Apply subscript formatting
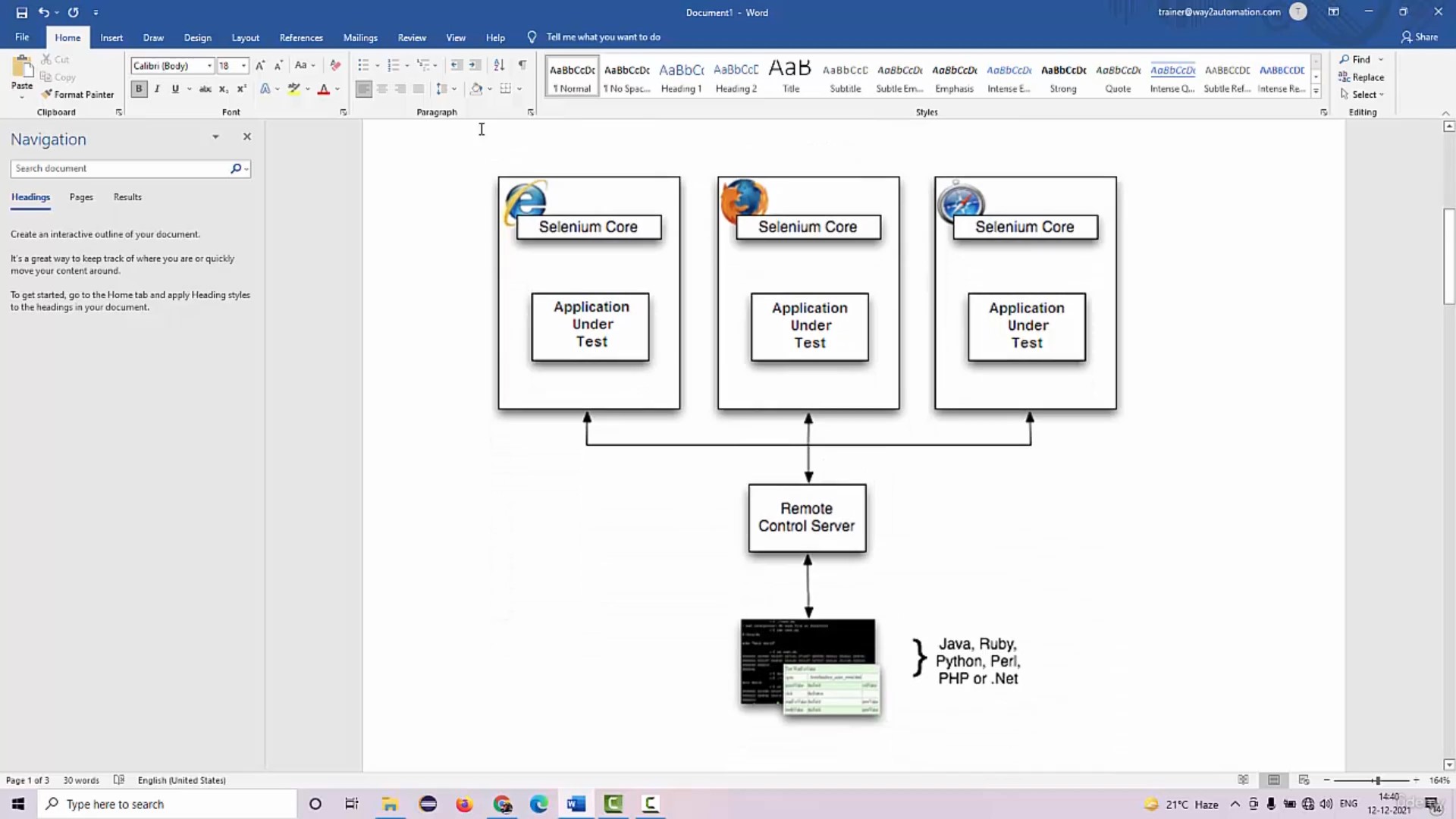1456x819 pixels. point(224,89)
